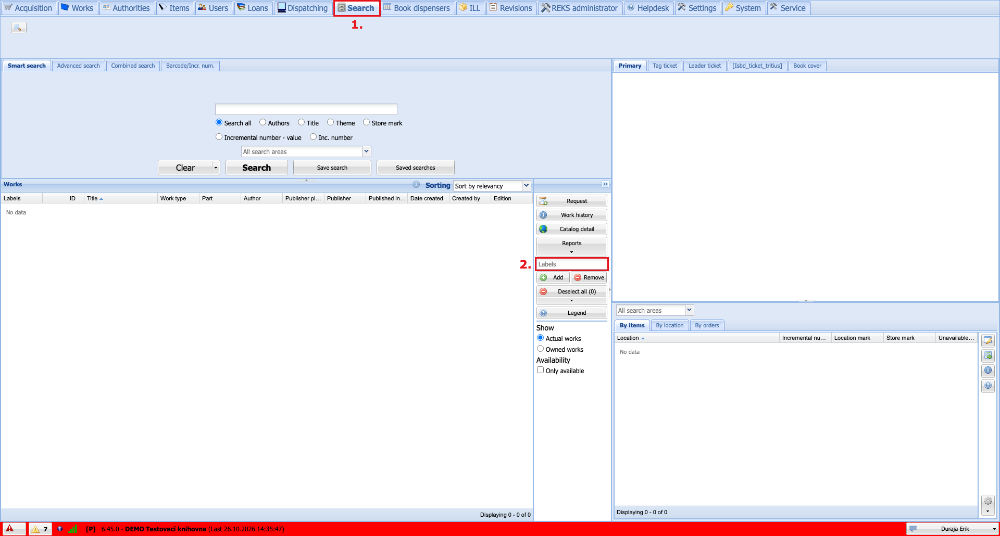
Task: Open the Items module tab
Action: (x=173, y=8)
